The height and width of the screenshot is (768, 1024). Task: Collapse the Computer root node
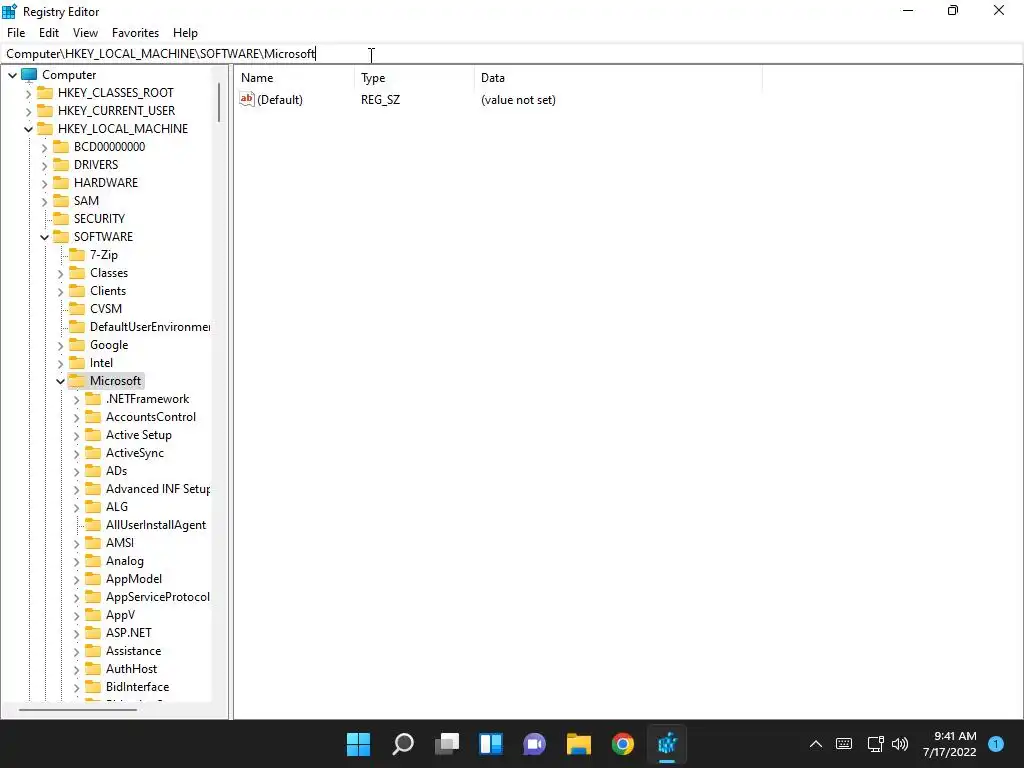pos(12,75)
